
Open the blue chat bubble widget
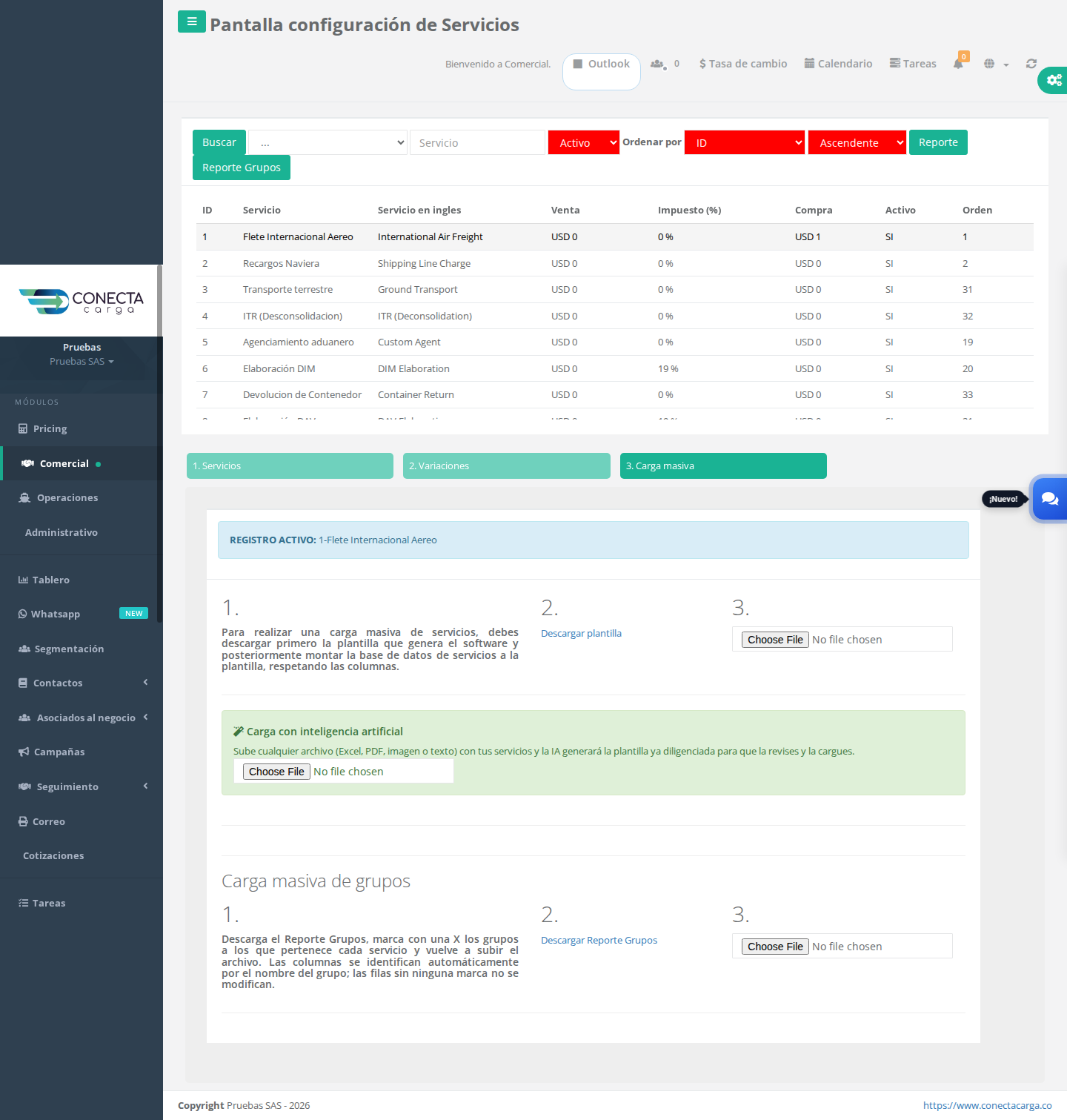click(x=1049, y=499)
